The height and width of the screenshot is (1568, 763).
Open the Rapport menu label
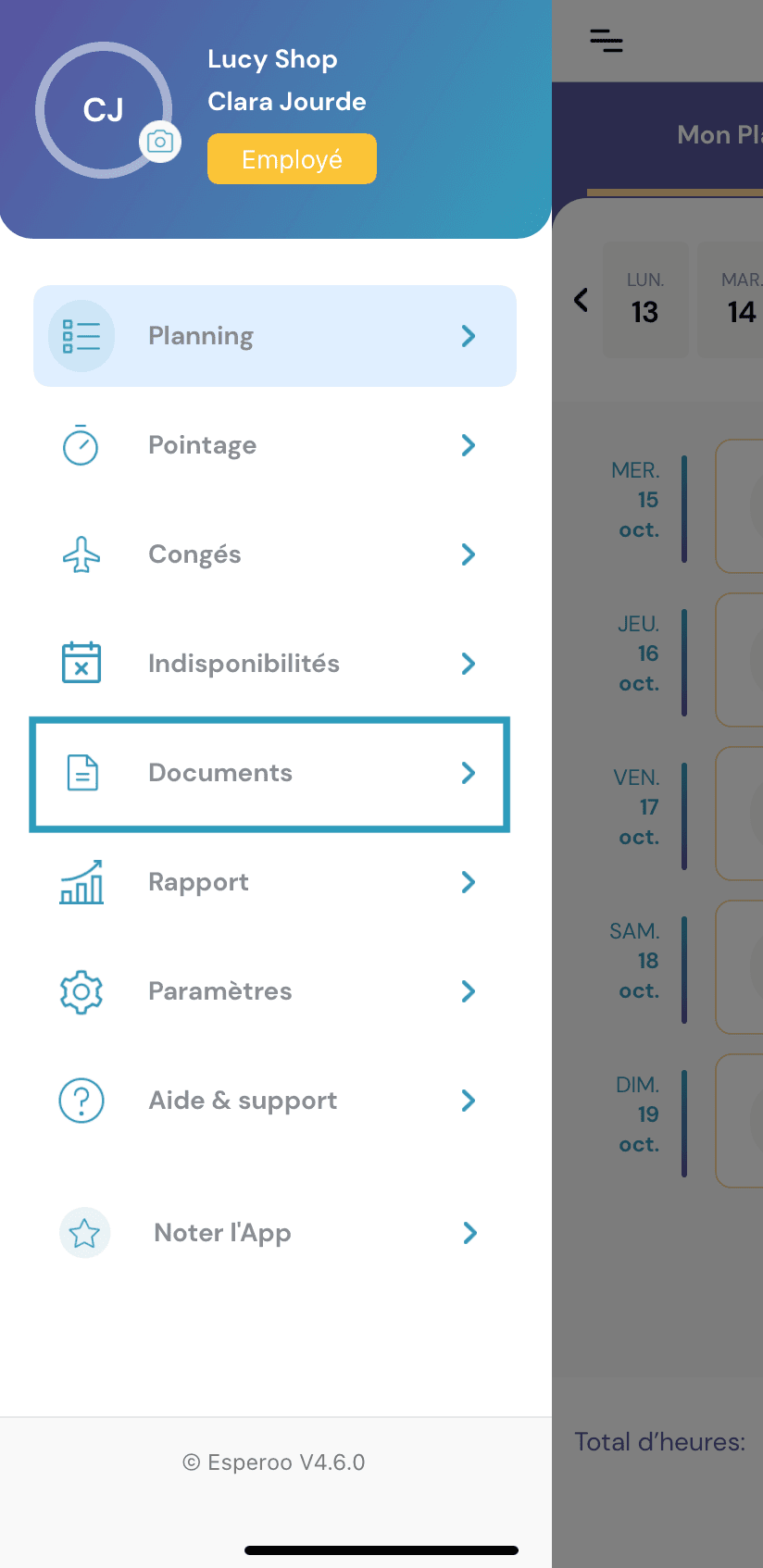pyautogui.click(x=198, y=882)
